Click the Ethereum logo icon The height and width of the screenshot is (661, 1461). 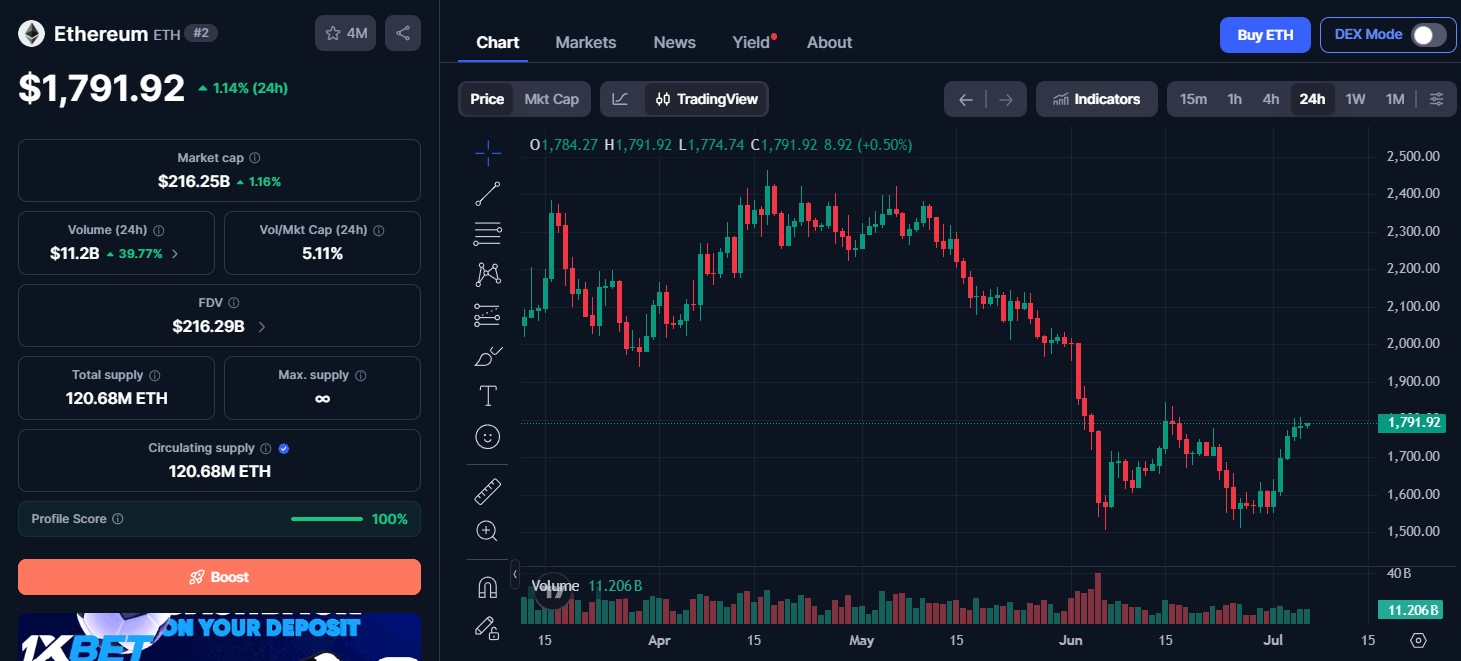point(31,33)
